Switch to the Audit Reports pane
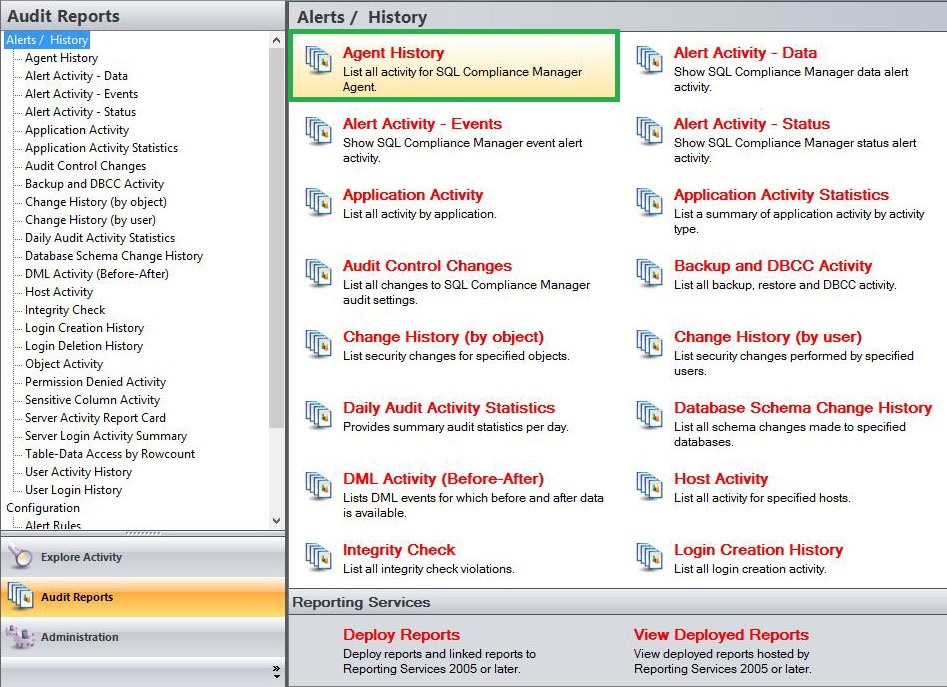 point(143,596)
